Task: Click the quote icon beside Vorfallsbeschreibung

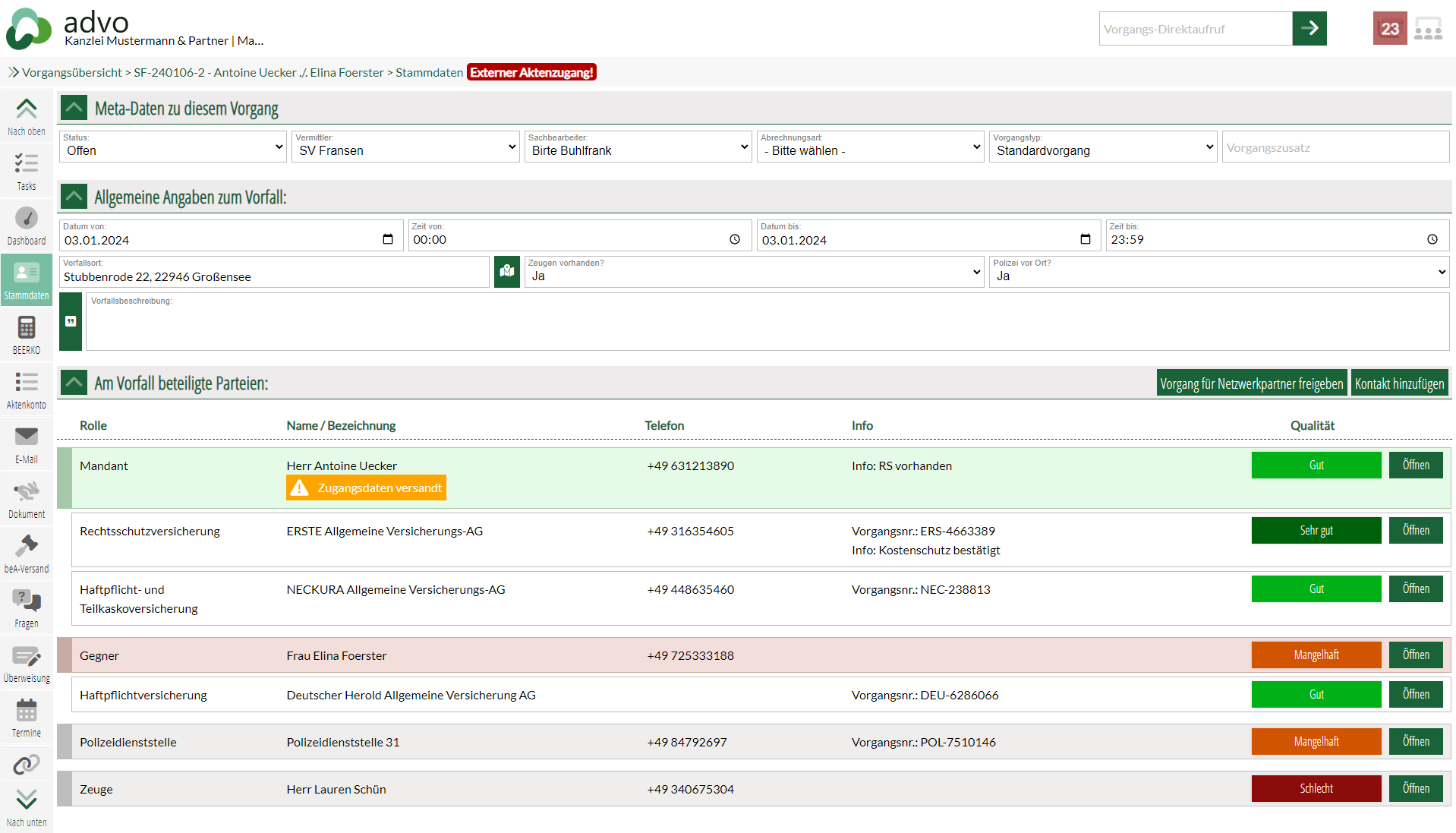Action: 71,321
